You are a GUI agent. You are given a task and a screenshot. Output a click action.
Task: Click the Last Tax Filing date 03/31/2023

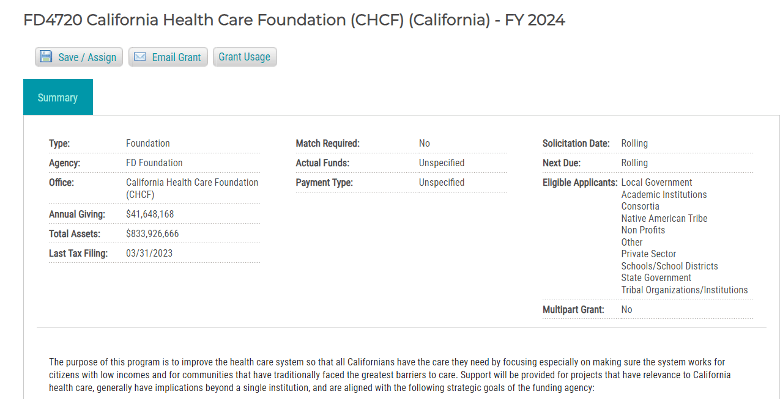tap(150, 253)
